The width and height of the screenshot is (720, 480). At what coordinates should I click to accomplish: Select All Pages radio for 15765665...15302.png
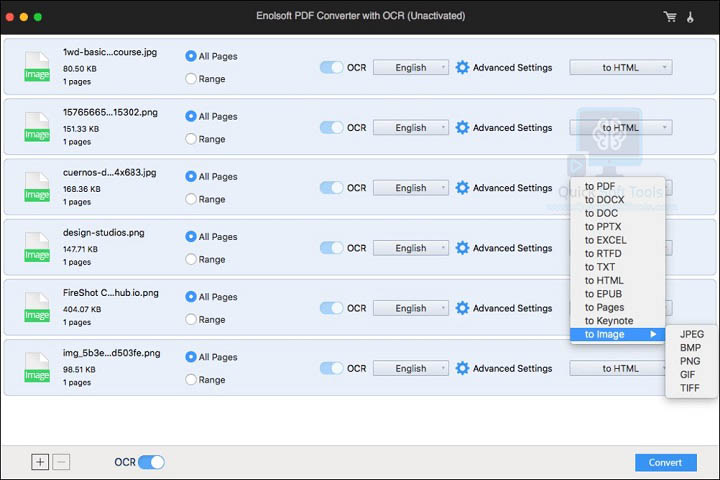(191, 116)
